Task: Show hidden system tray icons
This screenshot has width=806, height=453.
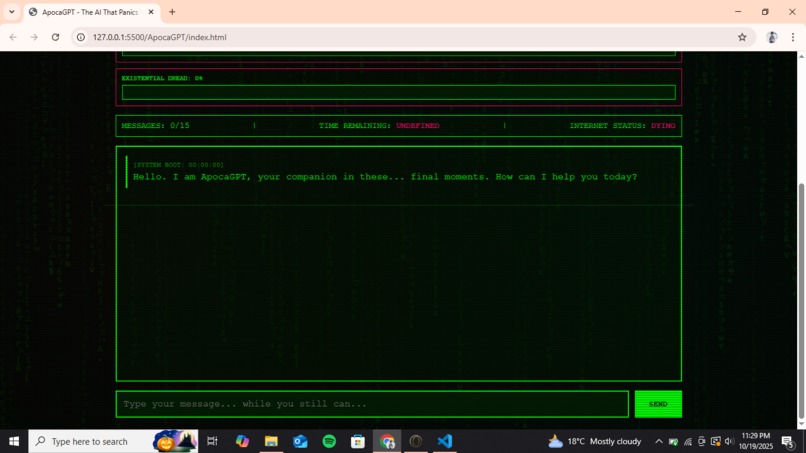Action: coord(658,441)
